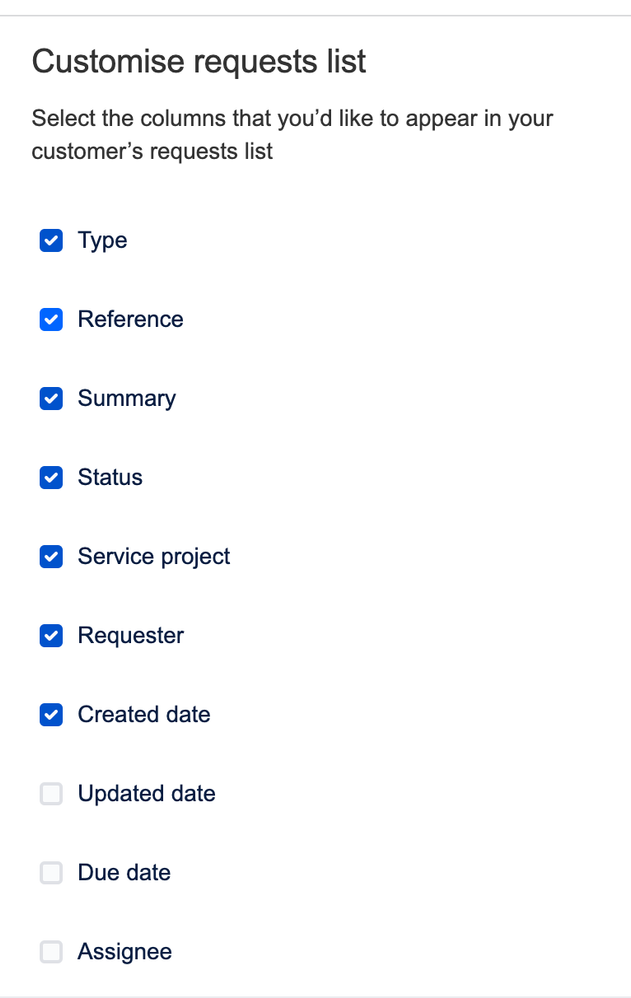
Task: Click the Created date label
Action: pyautogui.click(x=143, y=714)
